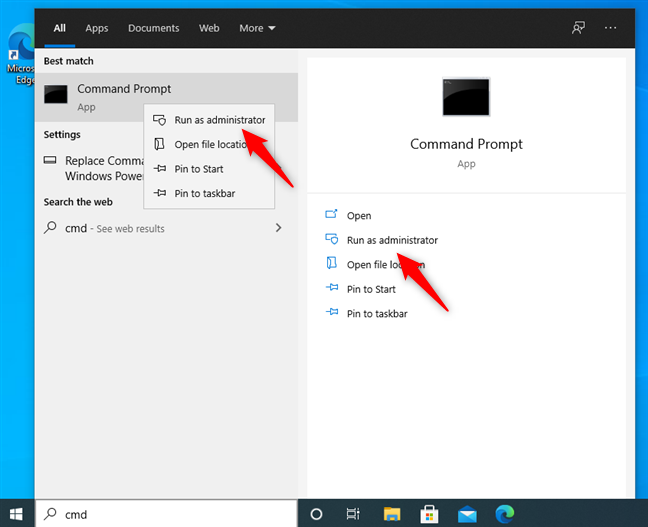Click Run as administrator in preview pane
The height and width of the screenshot is (527, 648).
pos(392,240)
